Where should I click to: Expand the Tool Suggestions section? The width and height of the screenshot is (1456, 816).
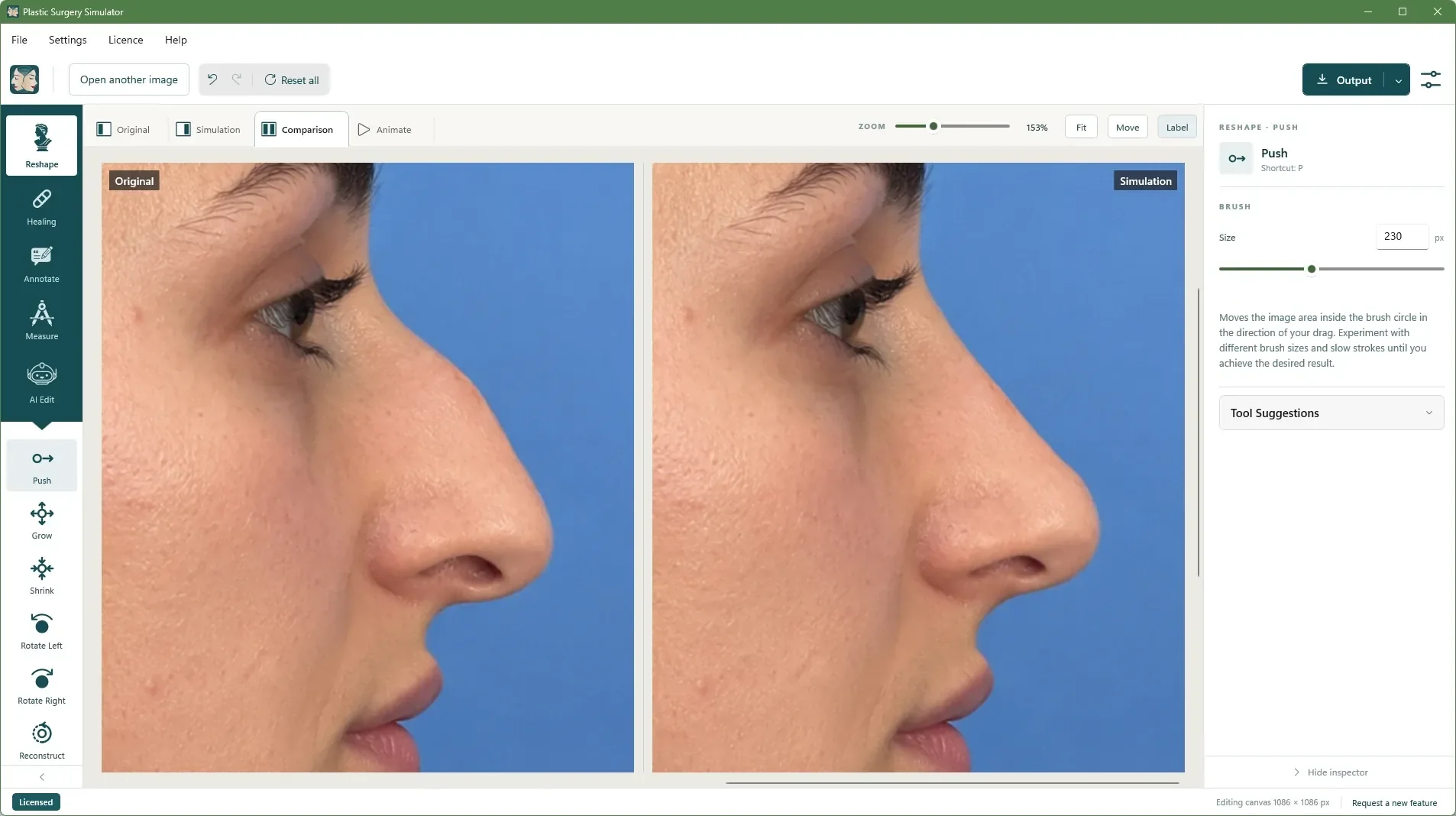coord(1331,413)
